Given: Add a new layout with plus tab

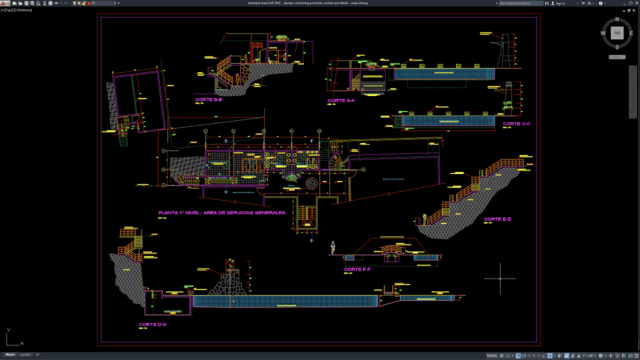Looking at the screenshot, I should [37, 355].
